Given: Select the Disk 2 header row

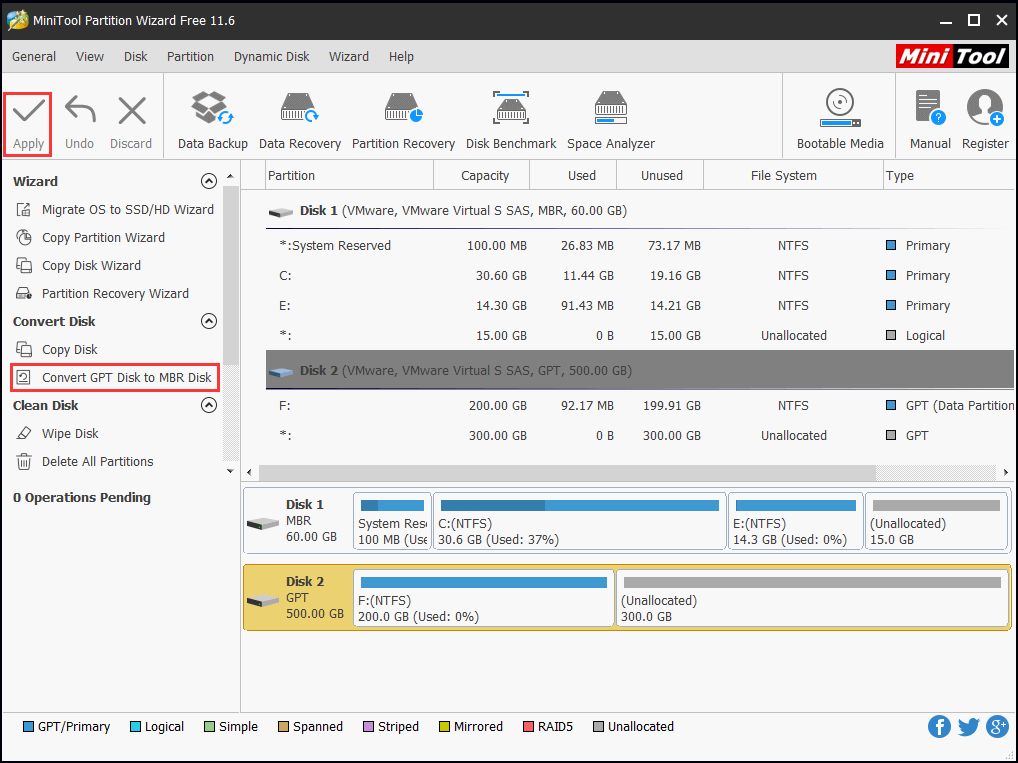Looking at the screenshot, I should click(639, 370).
